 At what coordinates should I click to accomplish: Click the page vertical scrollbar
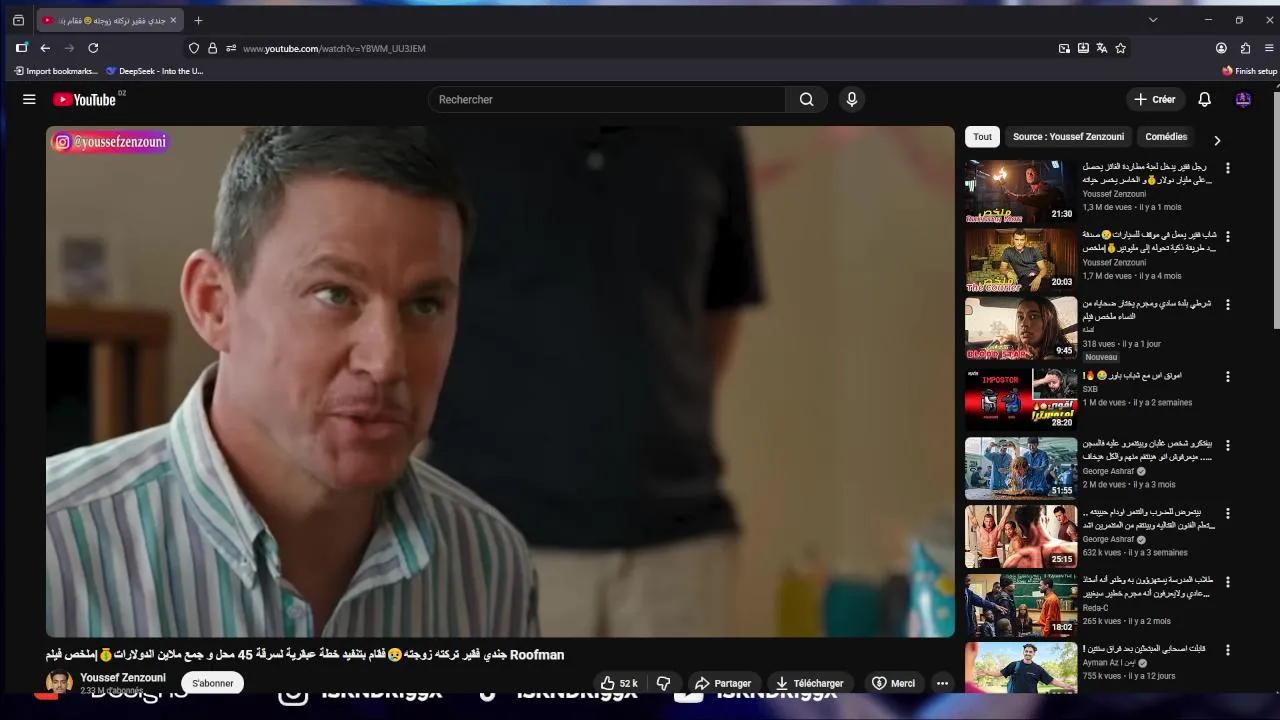[1276, 210]
